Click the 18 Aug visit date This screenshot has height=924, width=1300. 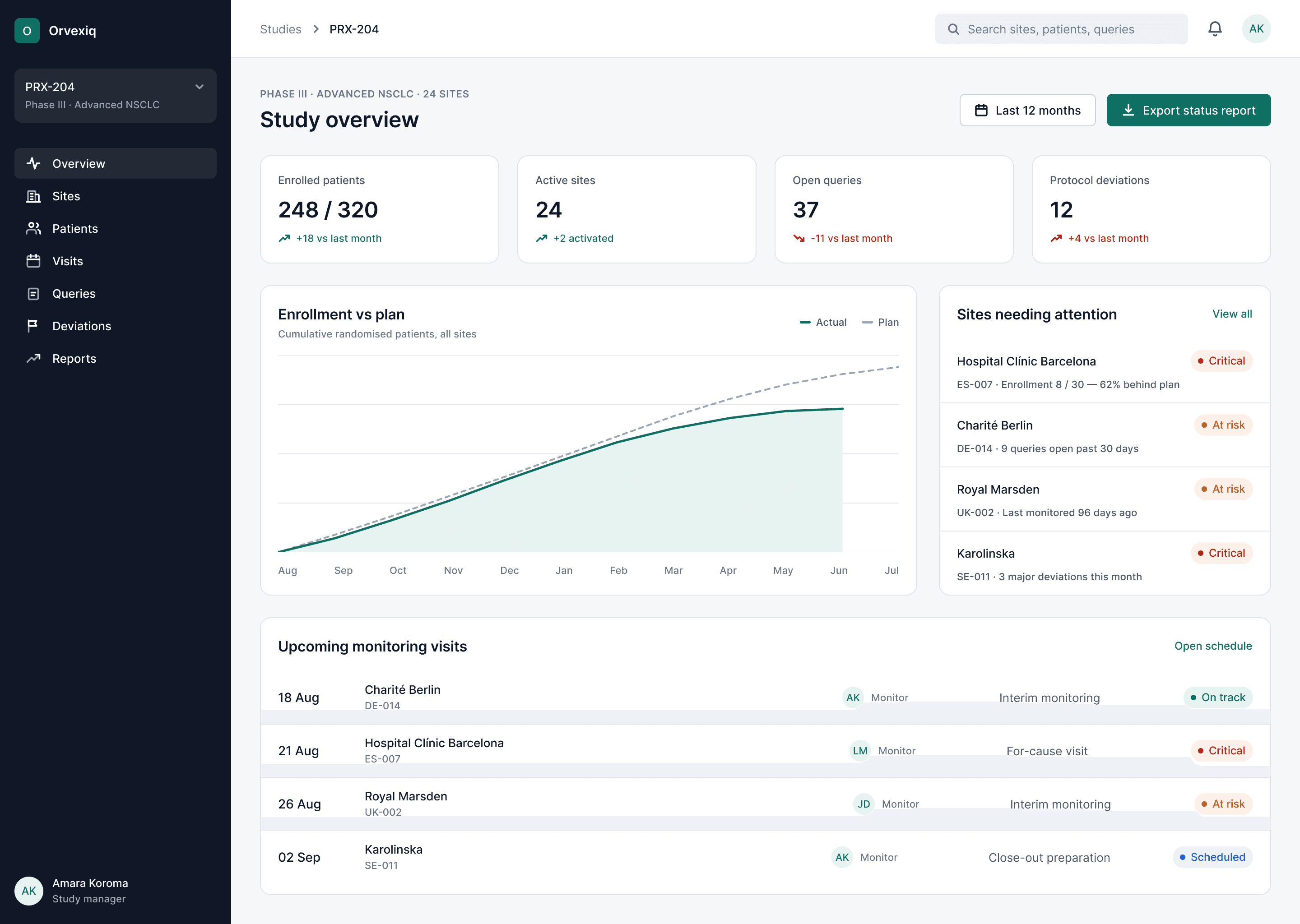tap(299, 698)
